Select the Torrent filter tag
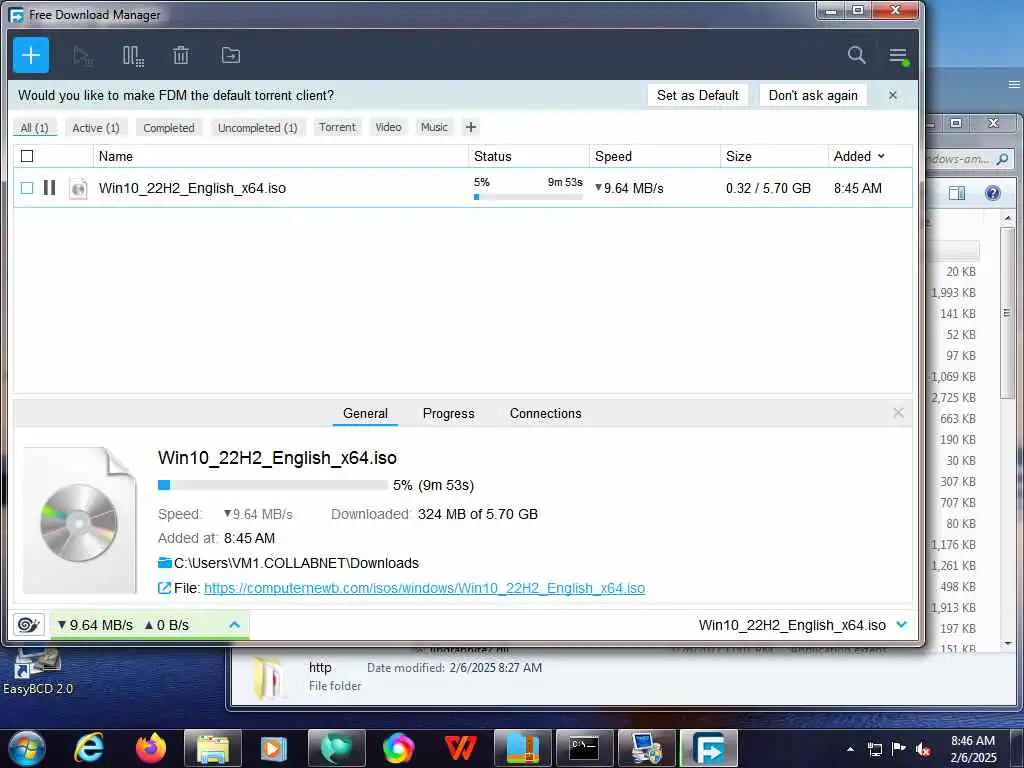Image resolution: width=1024 pixels, height=768 pixels. 338,127
